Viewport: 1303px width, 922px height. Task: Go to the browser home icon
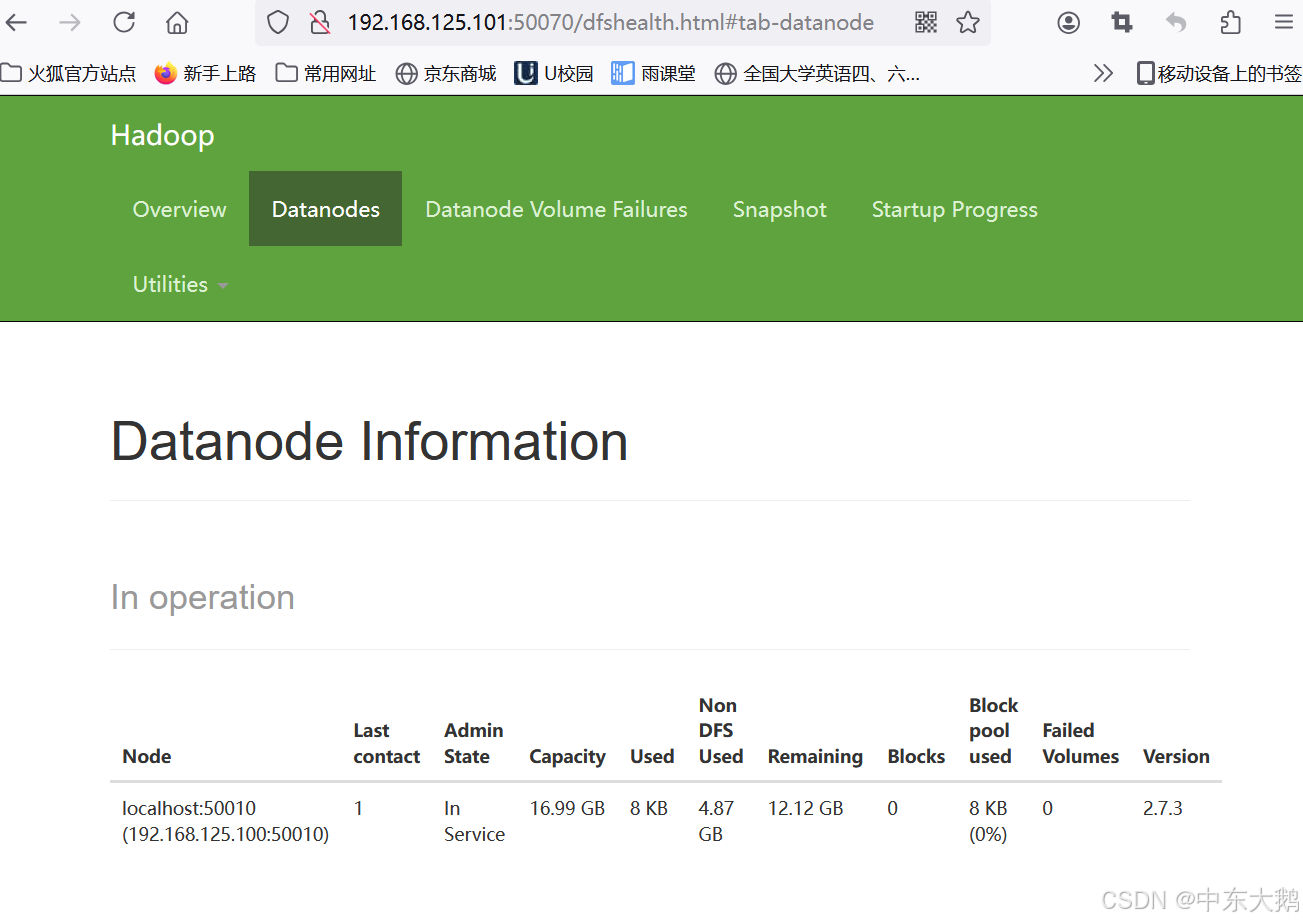[177, 22]
